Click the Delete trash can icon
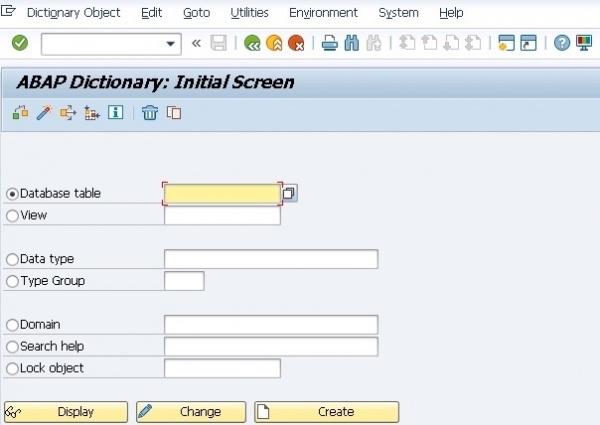600x425 pixels. pos(150,113)
